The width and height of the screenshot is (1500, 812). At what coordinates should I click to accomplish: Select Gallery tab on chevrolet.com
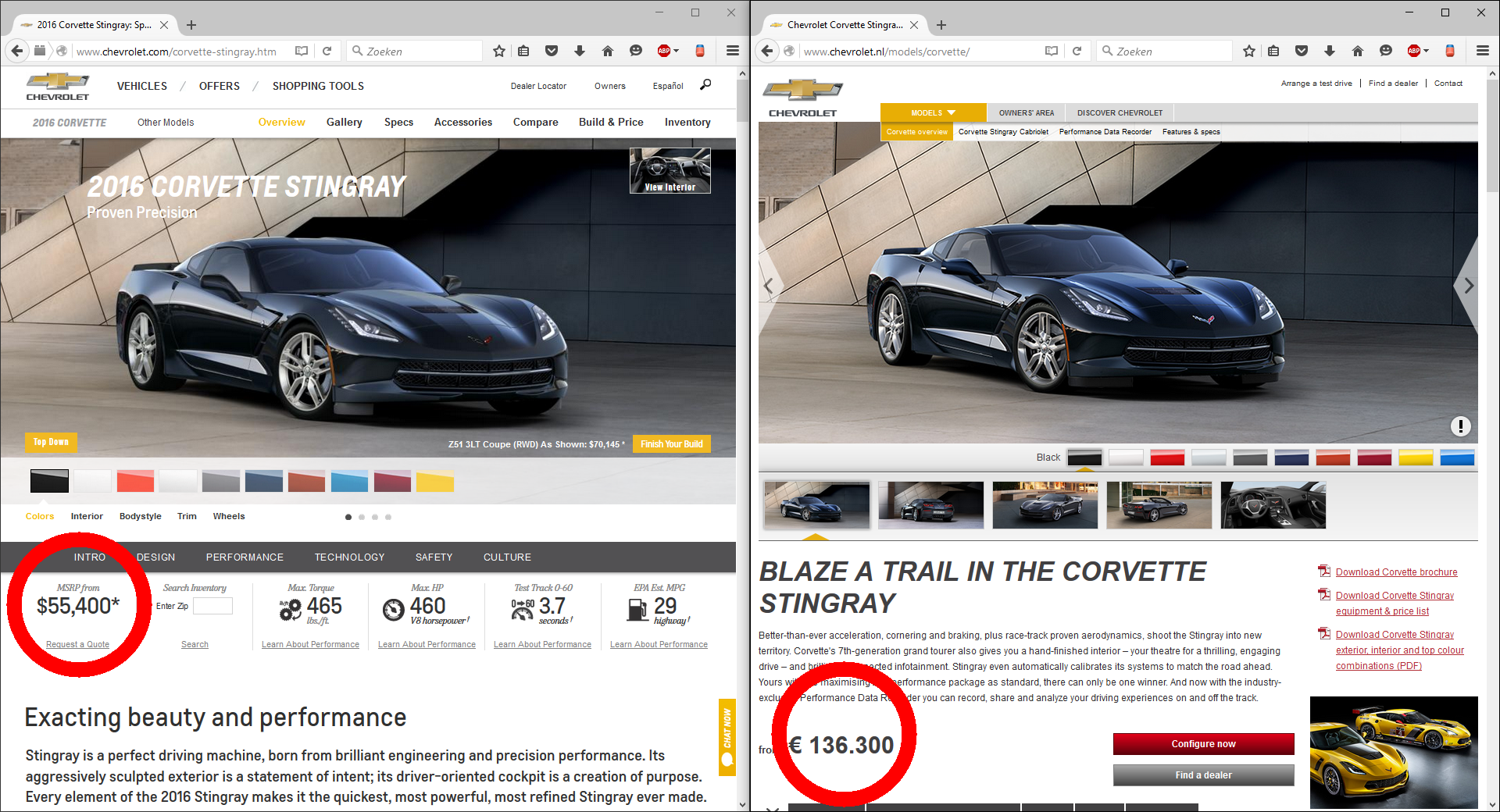pyautogui.click(x=344, y=122)
